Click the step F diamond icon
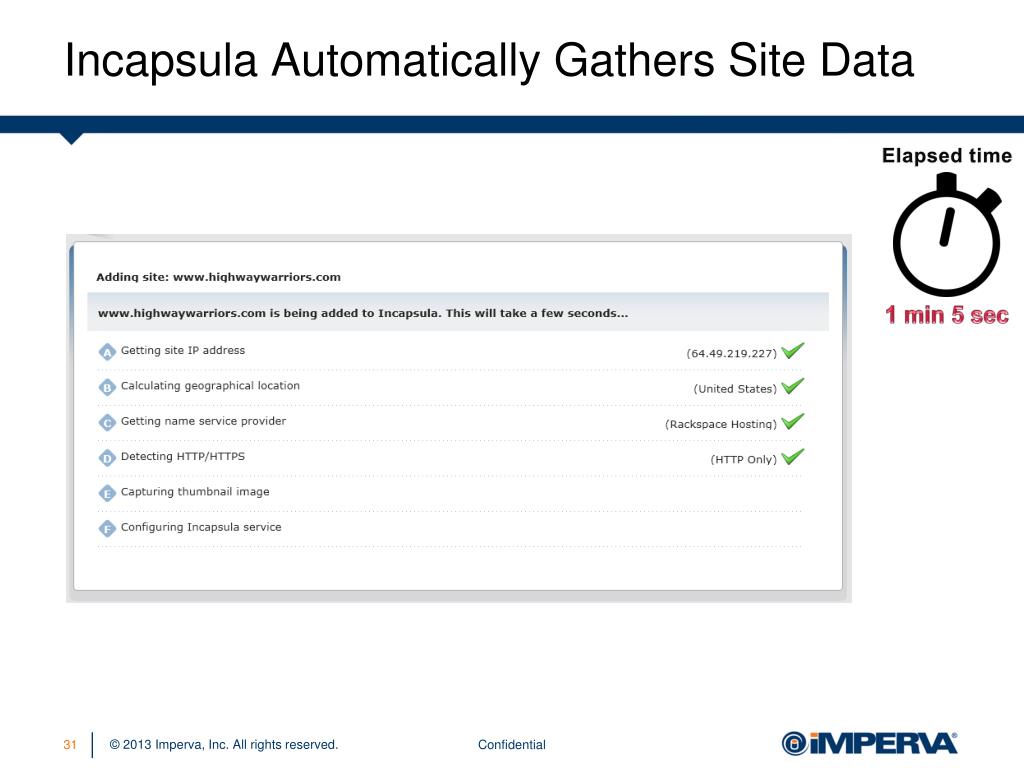The image size is (1024, 768). tap(107, 528)
